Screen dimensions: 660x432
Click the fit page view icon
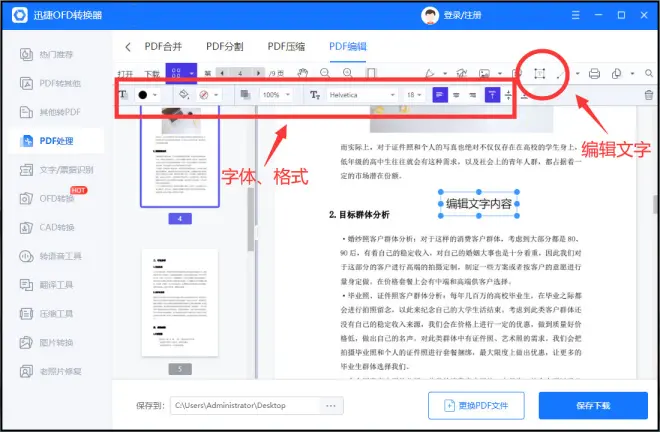coord(371,73)
